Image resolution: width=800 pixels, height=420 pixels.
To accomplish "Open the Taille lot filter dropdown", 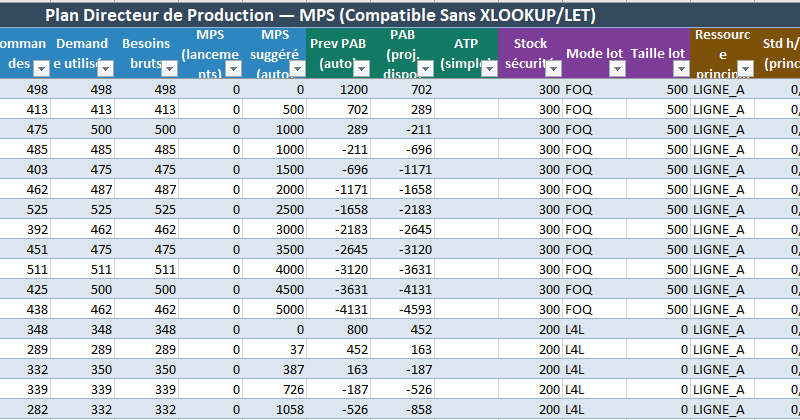I will [681, 68].
